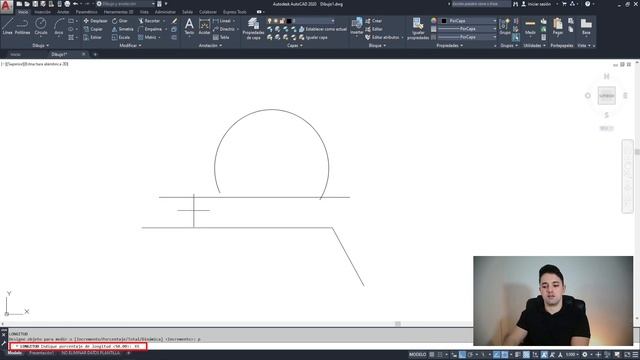Select the Polilínea tool
640x360 pixels.
pyautogui.click(x=22, y=27)
